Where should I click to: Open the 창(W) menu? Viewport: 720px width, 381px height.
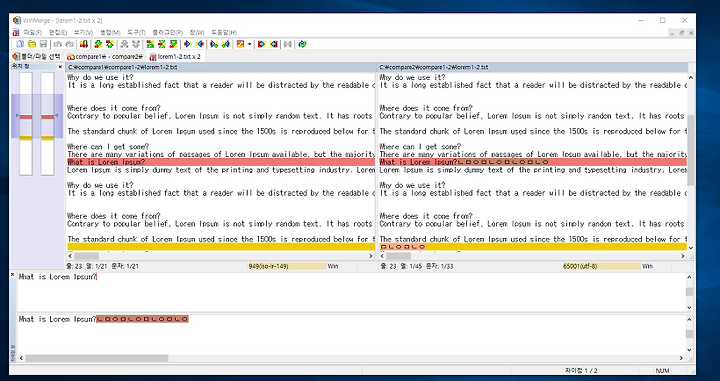[x=197, y=33]
